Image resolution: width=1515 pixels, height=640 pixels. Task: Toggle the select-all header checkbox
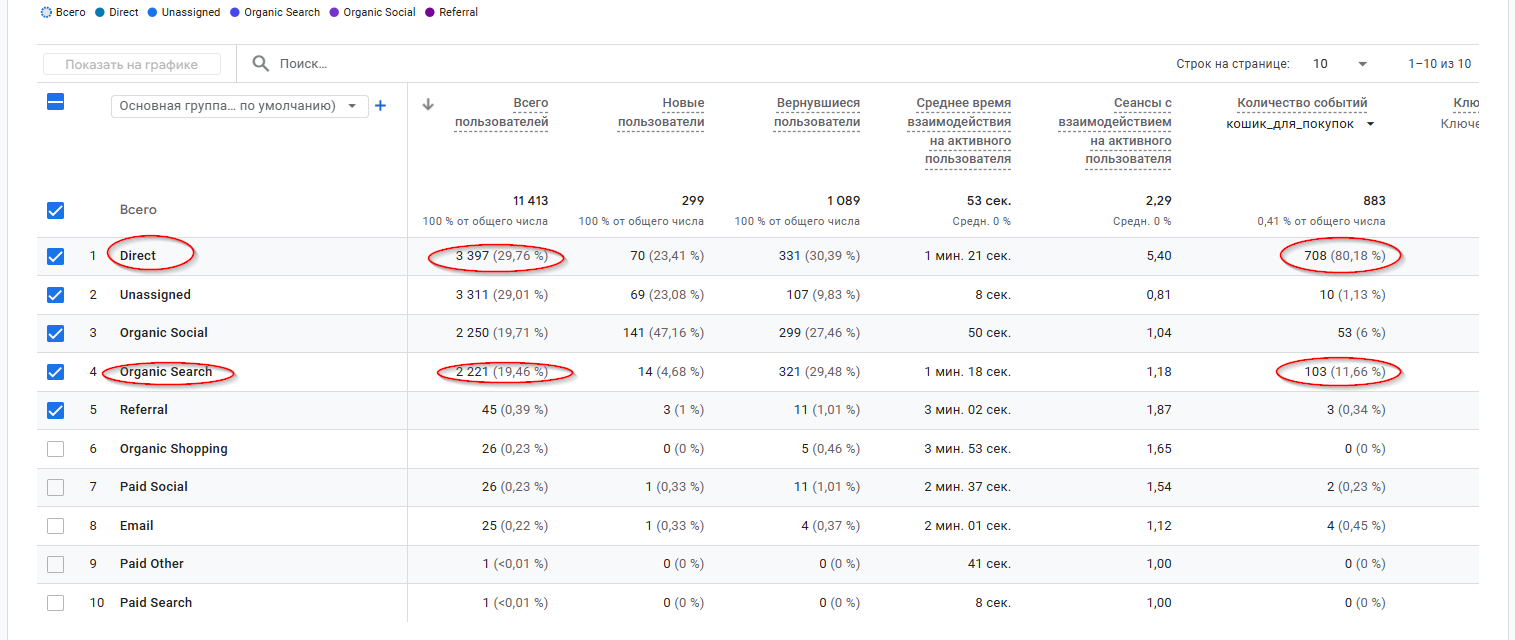click(56, 102)
